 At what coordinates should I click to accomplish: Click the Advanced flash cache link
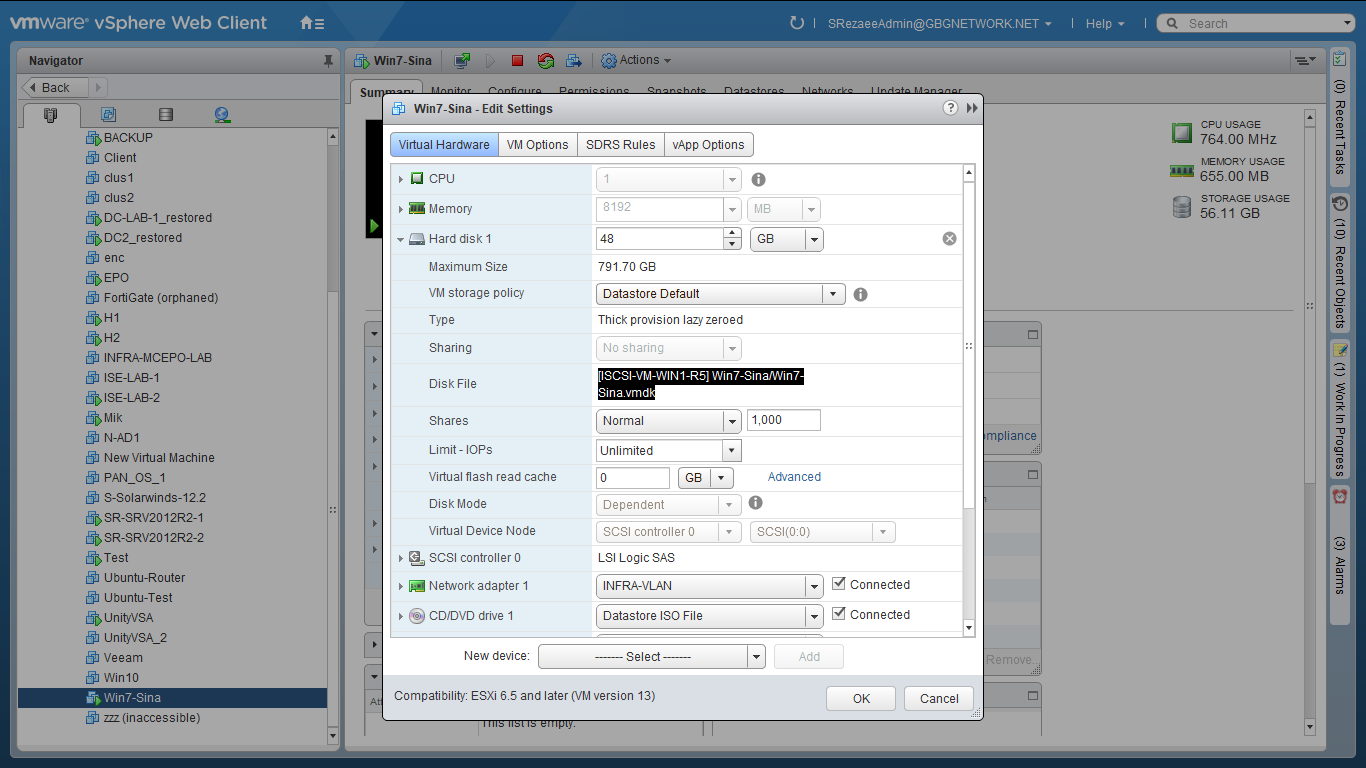click(x=794, y=477)
